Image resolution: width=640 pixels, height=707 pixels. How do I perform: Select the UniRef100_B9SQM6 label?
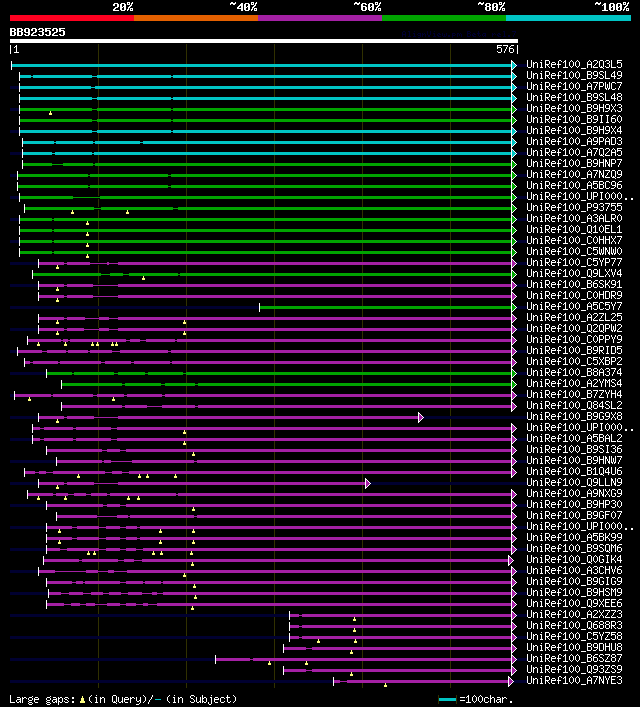(574, 548)
